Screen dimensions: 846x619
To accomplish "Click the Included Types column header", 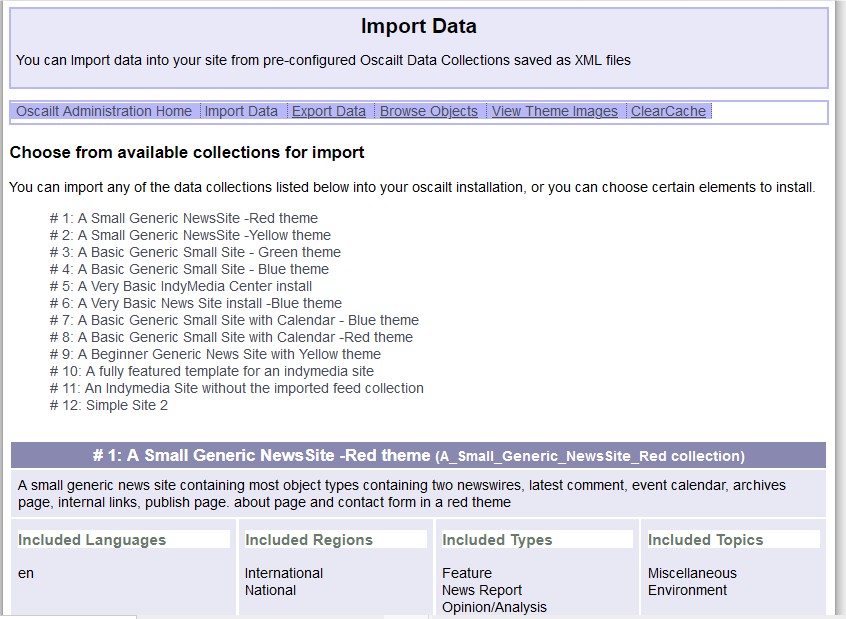I will pos(537,540).
